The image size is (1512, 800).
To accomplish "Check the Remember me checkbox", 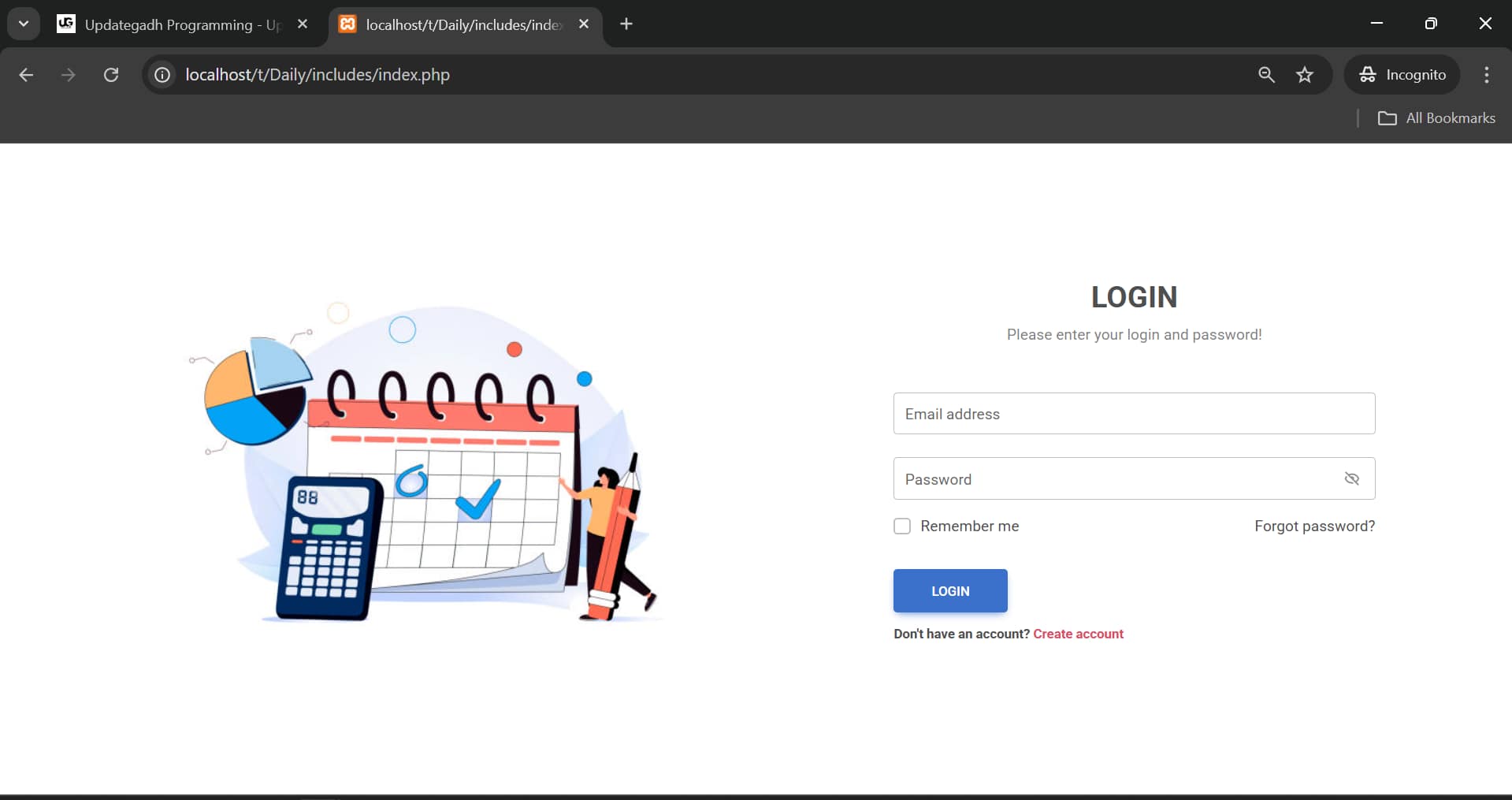I will (x=902, y=526).
